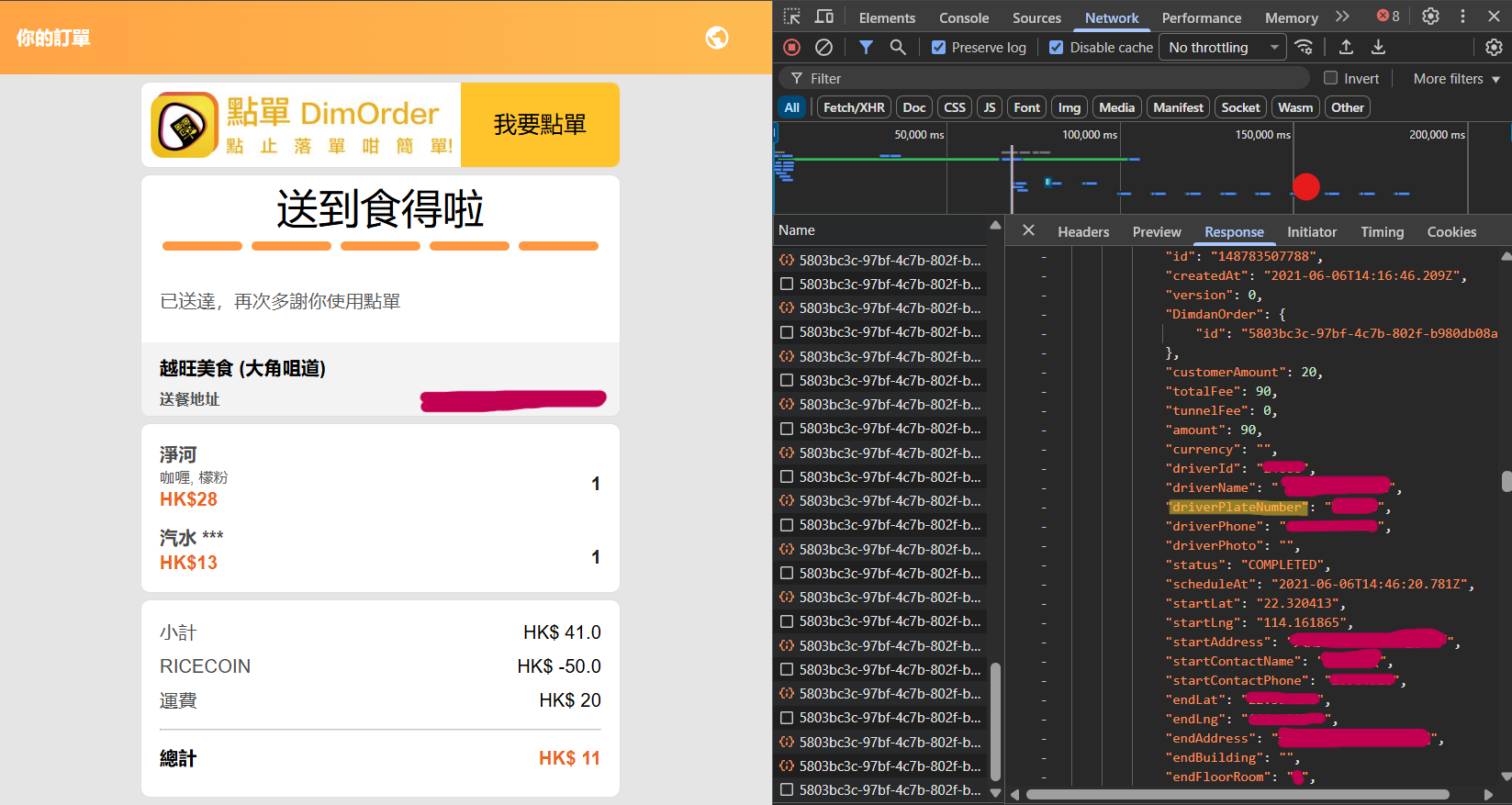Viewport: 1512px width, 805px height.
Task: Filter requests by Fetch/XHR
Action: click(x=854, y=107)
